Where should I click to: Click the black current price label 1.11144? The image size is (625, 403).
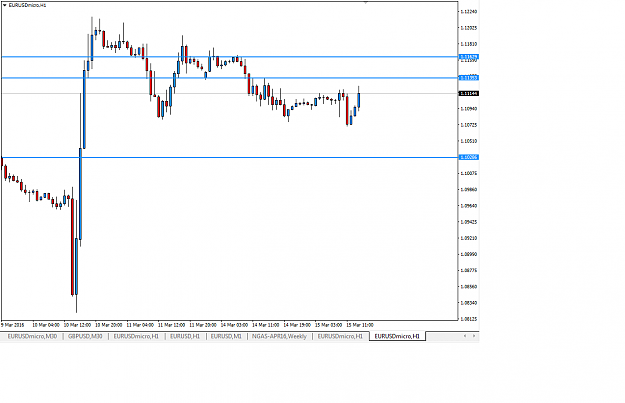click(x=469, y=93)
